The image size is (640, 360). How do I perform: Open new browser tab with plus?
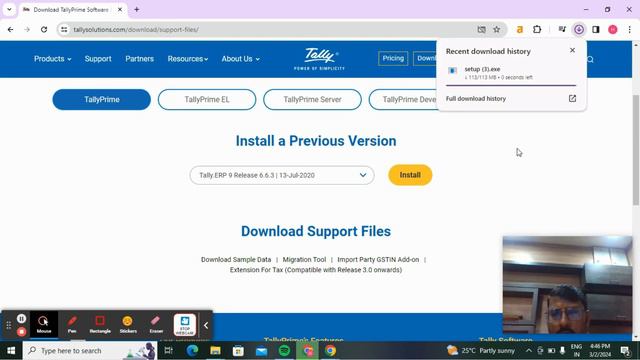point(137,9)
